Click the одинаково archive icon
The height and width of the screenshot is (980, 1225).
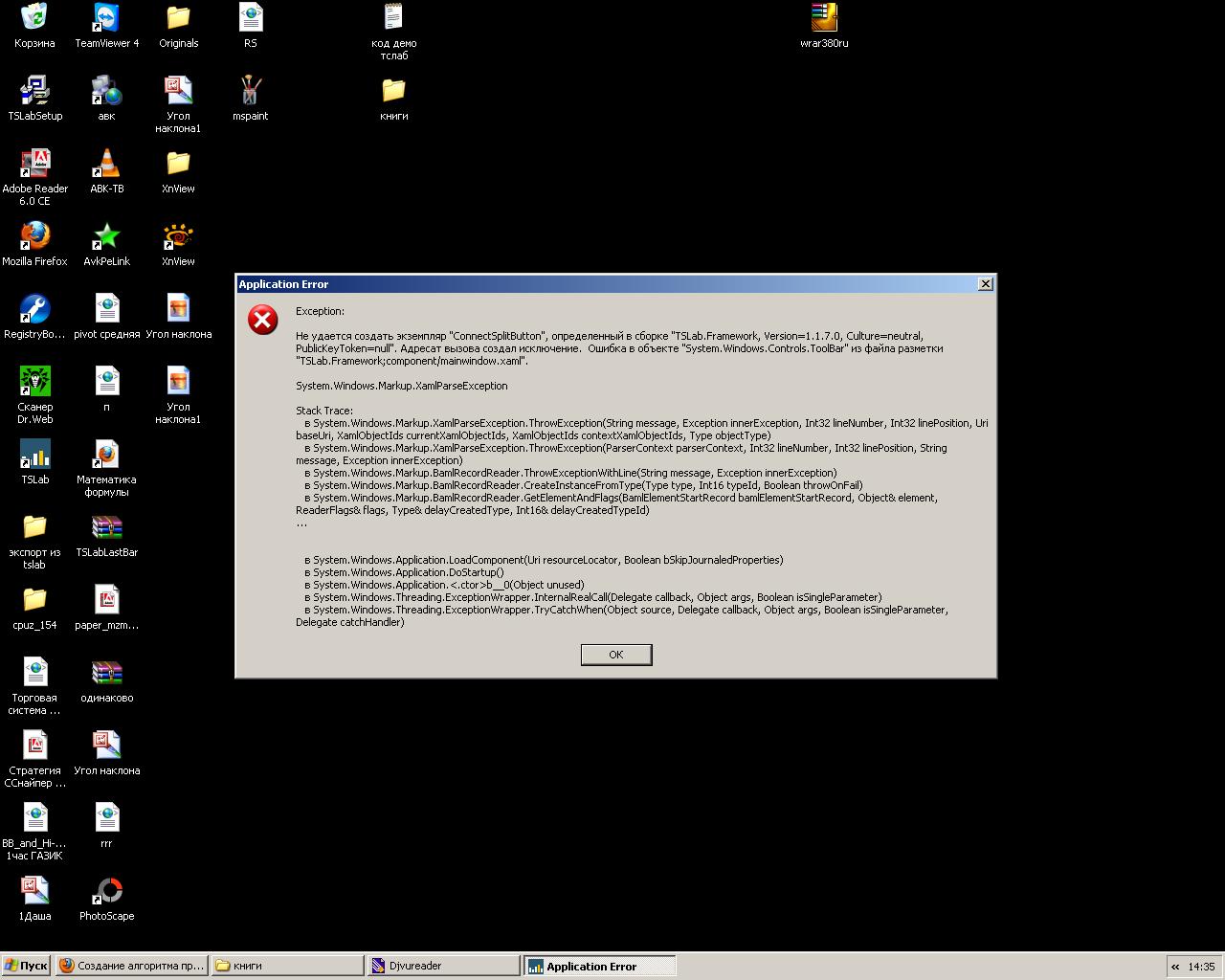coord(106,680)
